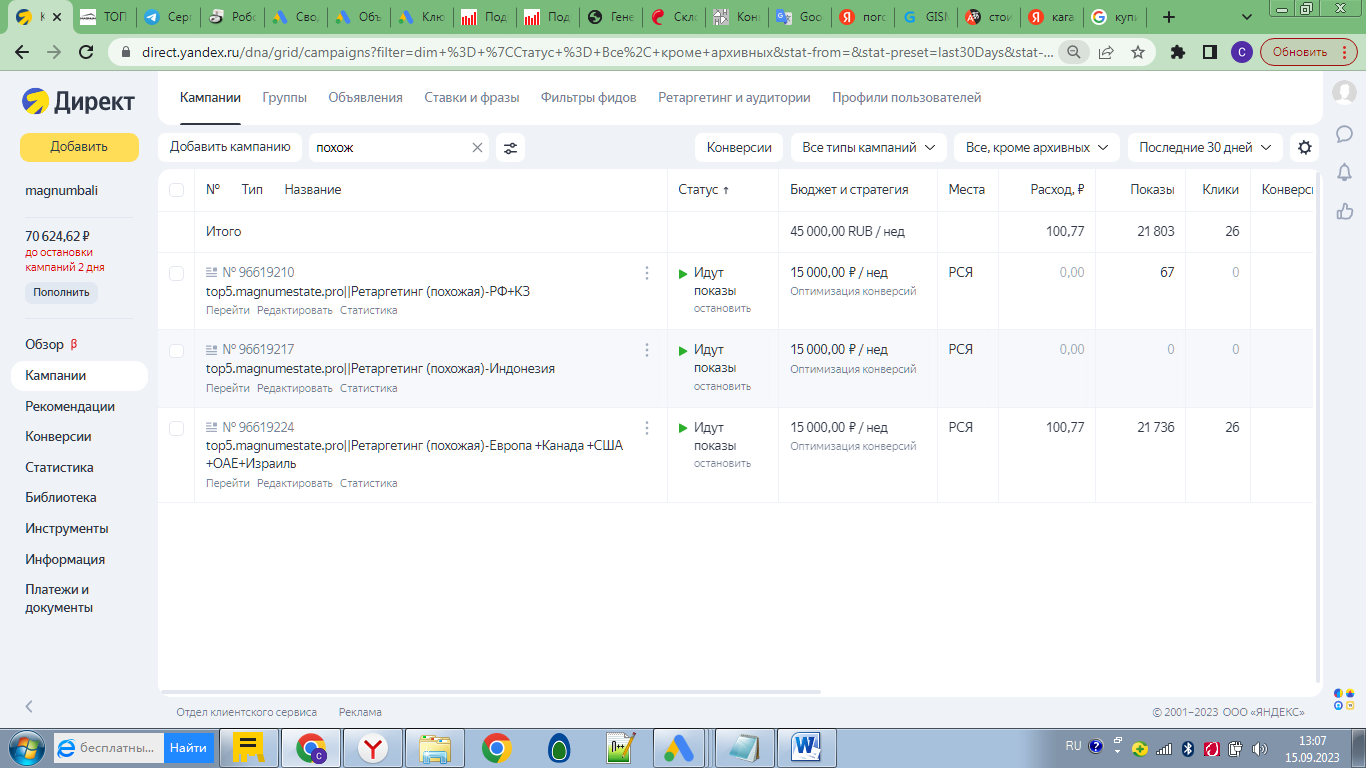Go back with the browser back arrow
The width and height of the screenshot is (1366, 768).
click(x=22, y=52)
